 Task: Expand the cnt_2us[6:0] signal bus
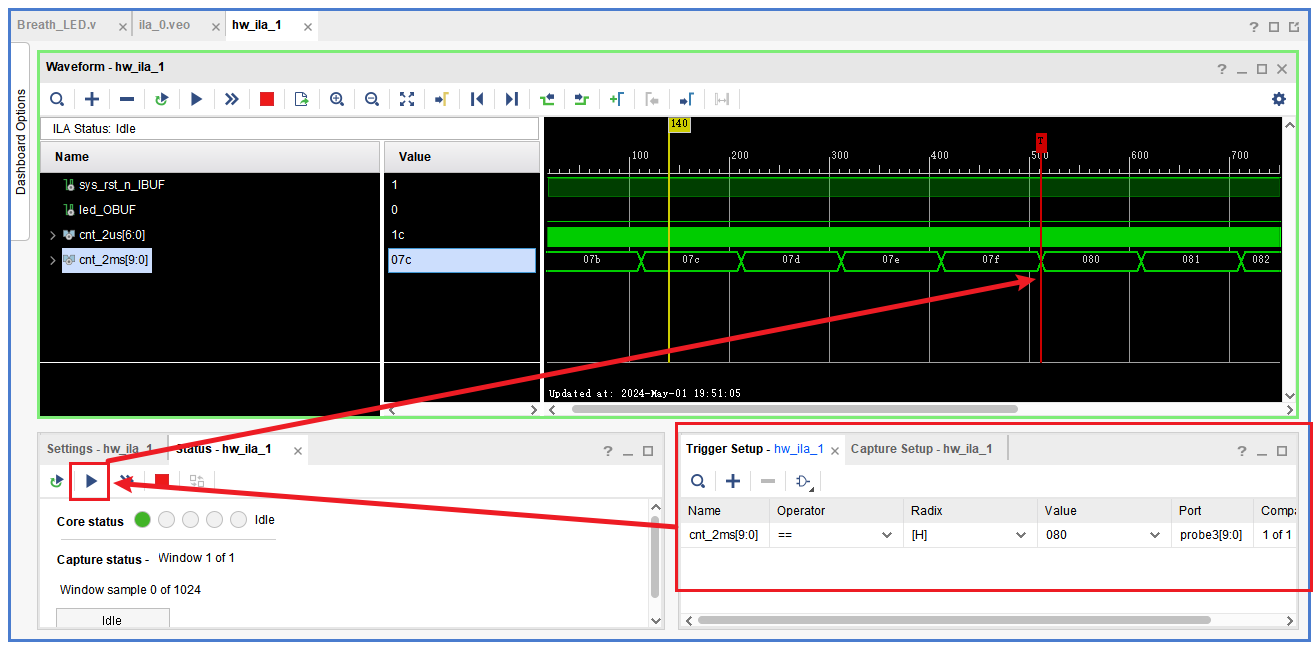pyautogui.click(x=53, y=235)
